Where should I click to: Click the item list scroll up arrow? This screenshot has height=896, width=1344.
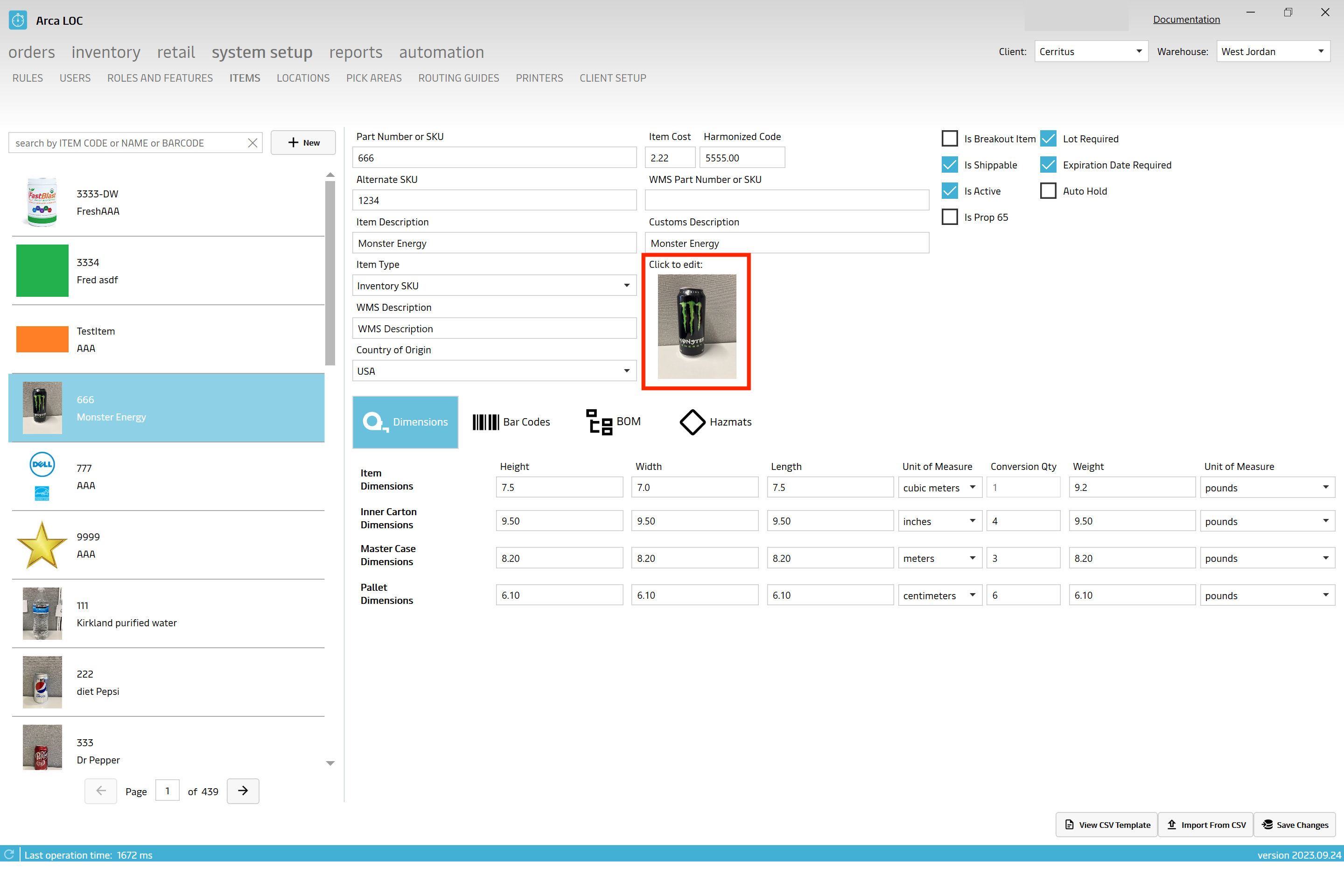[330, 174]
